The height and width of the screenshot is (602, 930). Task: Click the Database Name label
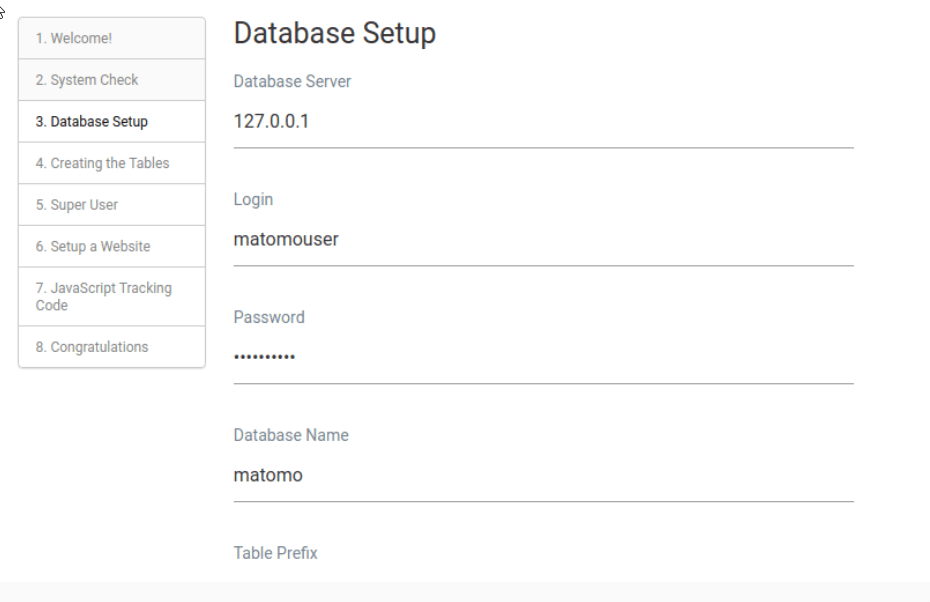tap(291, 435)
